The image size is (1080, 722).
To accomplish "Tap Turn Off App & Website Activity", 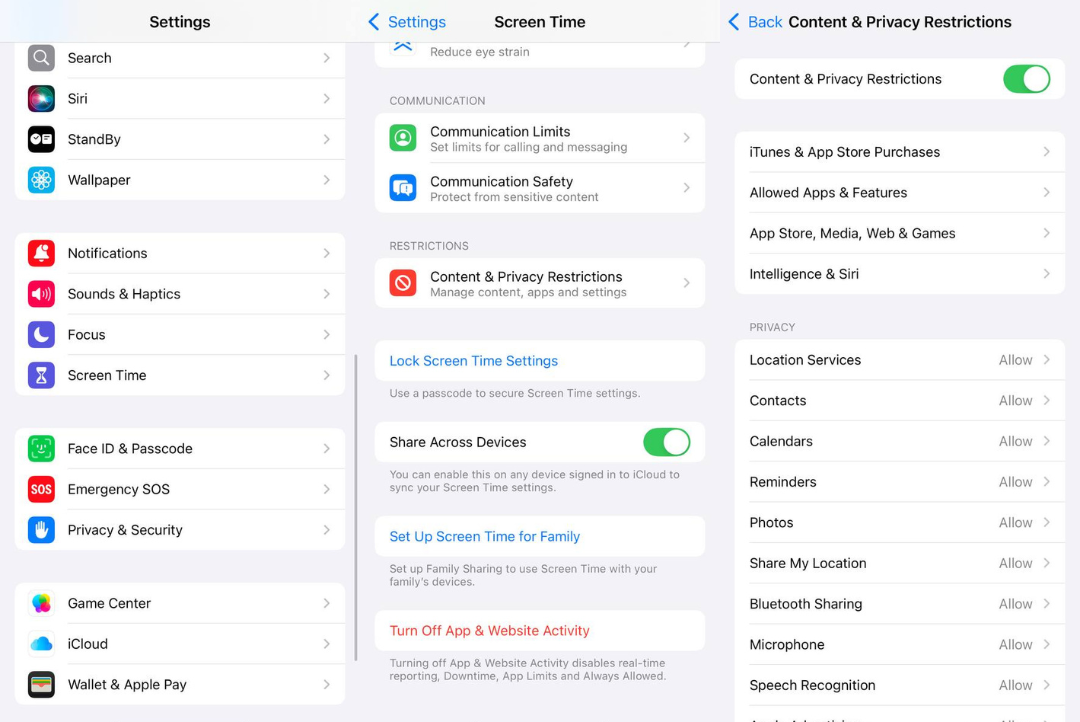I will [x=490, y=631].
